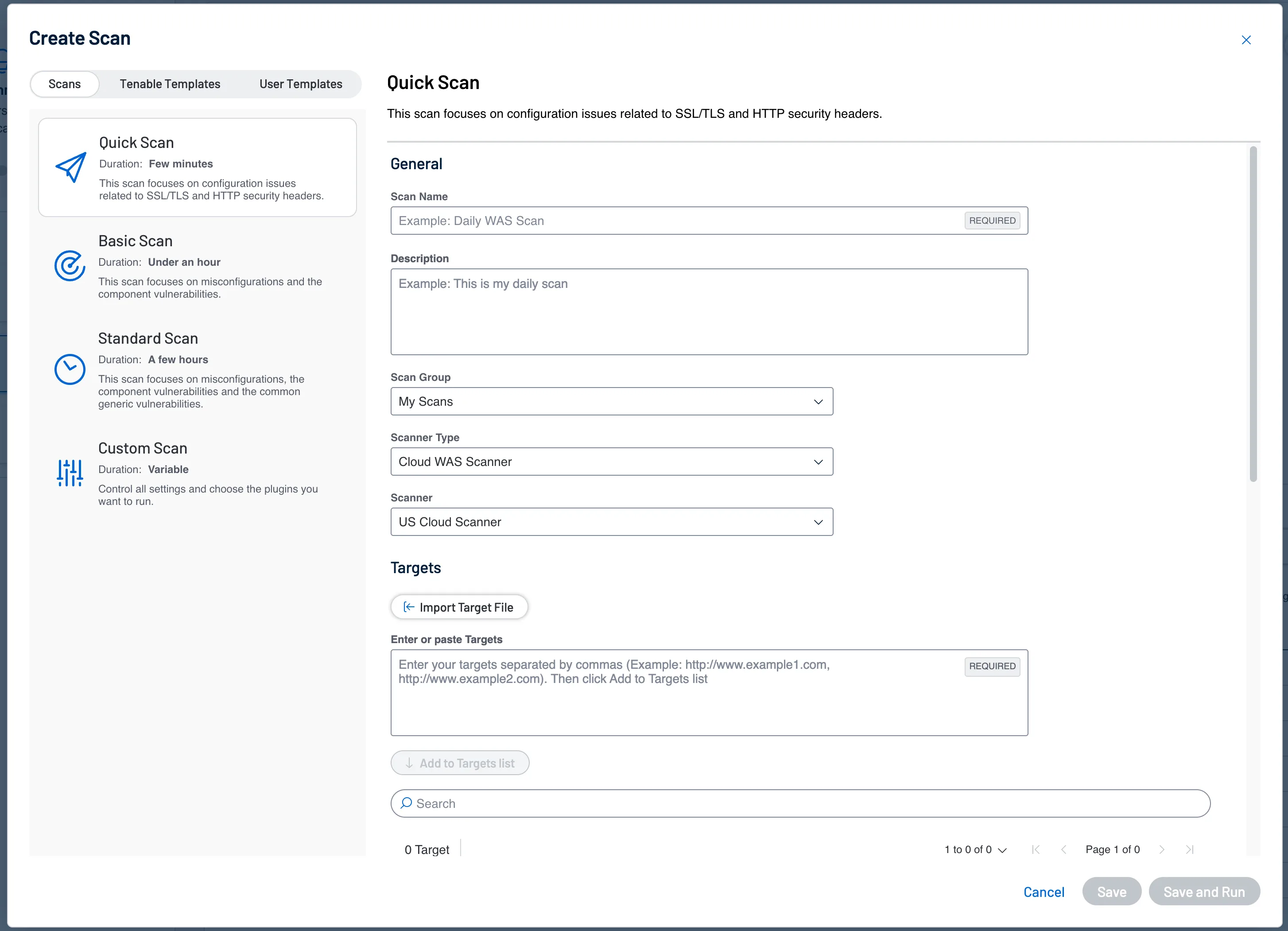Viewport: 1288px width, 931px height.
Task: Jump to last page of targets
Action: click(1190, 849)
